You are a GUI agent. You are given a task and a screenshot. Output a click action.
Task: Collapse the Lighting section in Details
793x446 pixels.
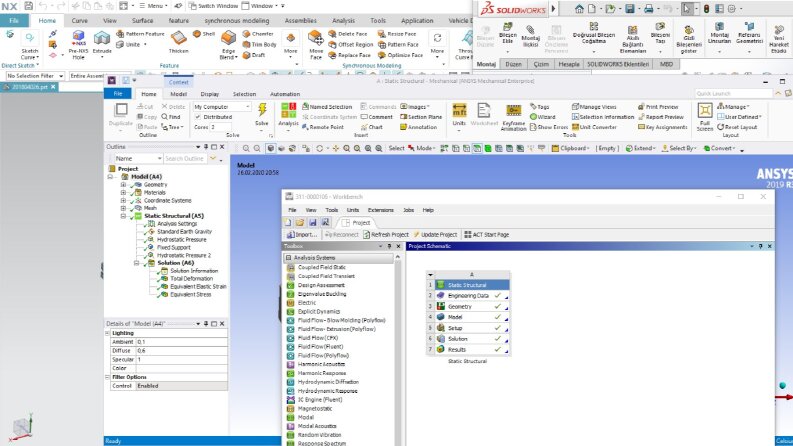(x=107, y=333)
